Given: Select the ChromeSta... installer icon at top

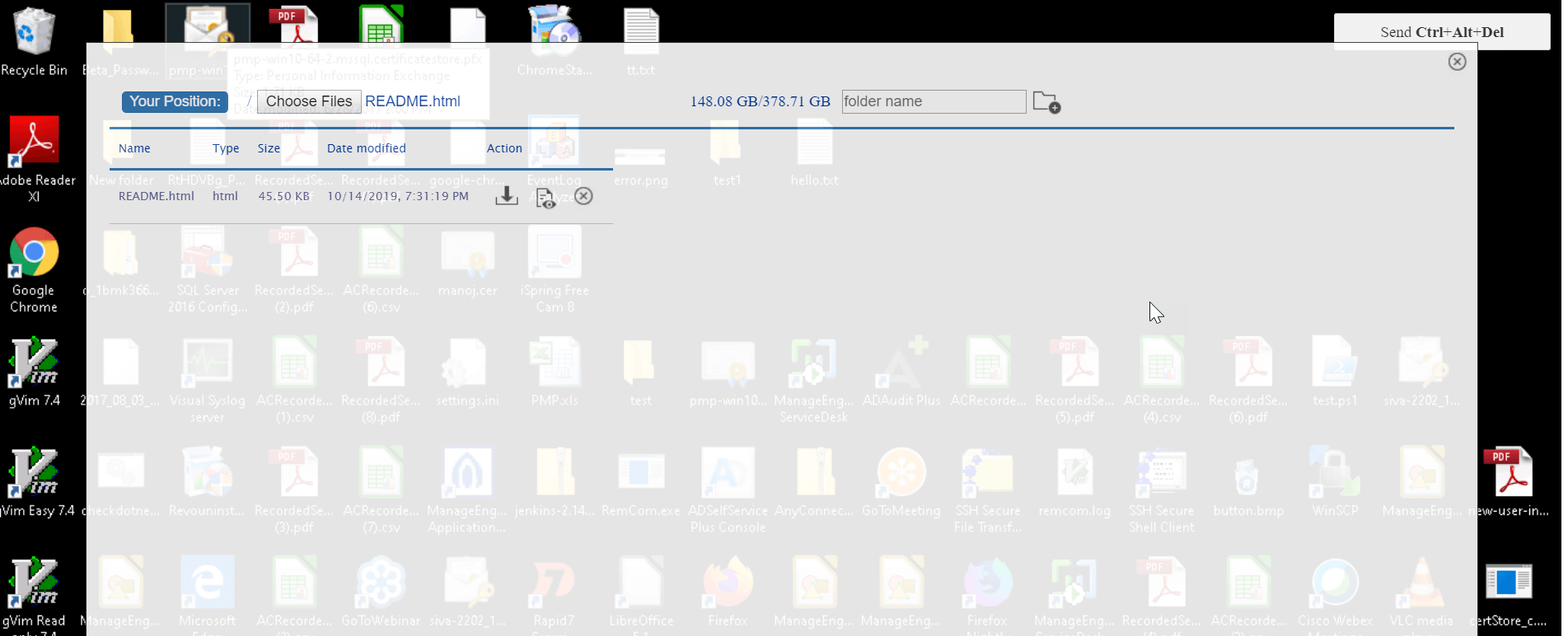Looking at the screenshot, I should pos(554,41).
